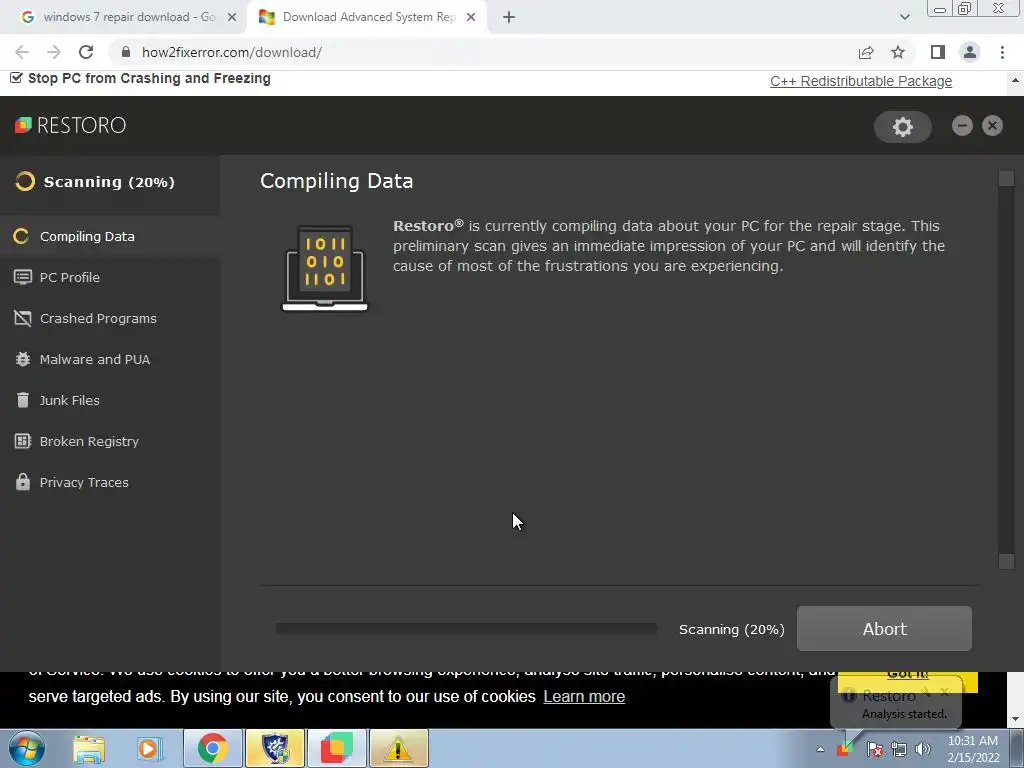Screen dimensions: 1024x768
Task: Click the how2fixerror.com address bar
Action: tap(483, 52)
